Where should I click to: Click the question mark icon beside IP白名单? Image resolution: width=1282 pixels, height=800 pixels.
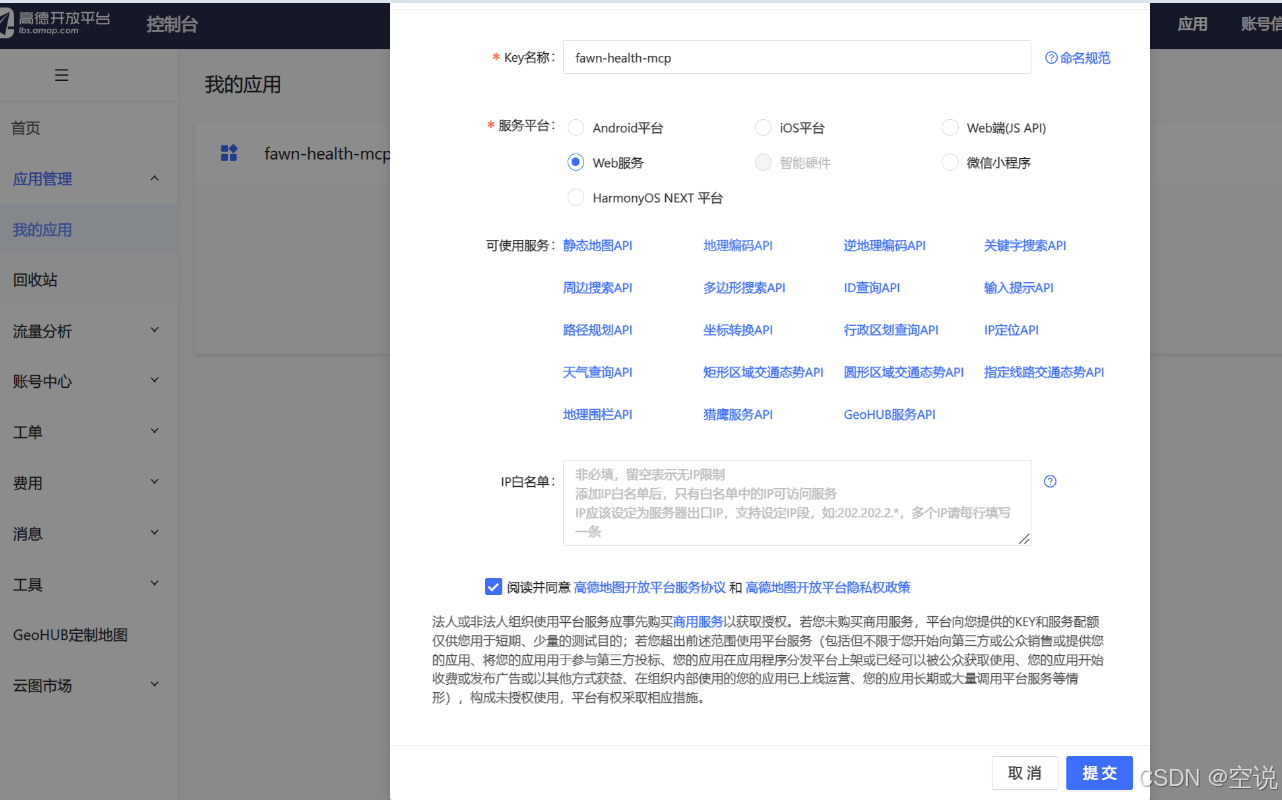coord(1050,481)
